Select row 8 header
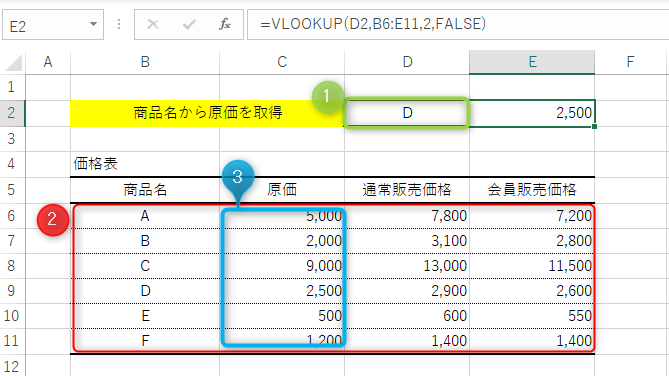The width and height of the screenshot is (669, 376). (12, 266)
